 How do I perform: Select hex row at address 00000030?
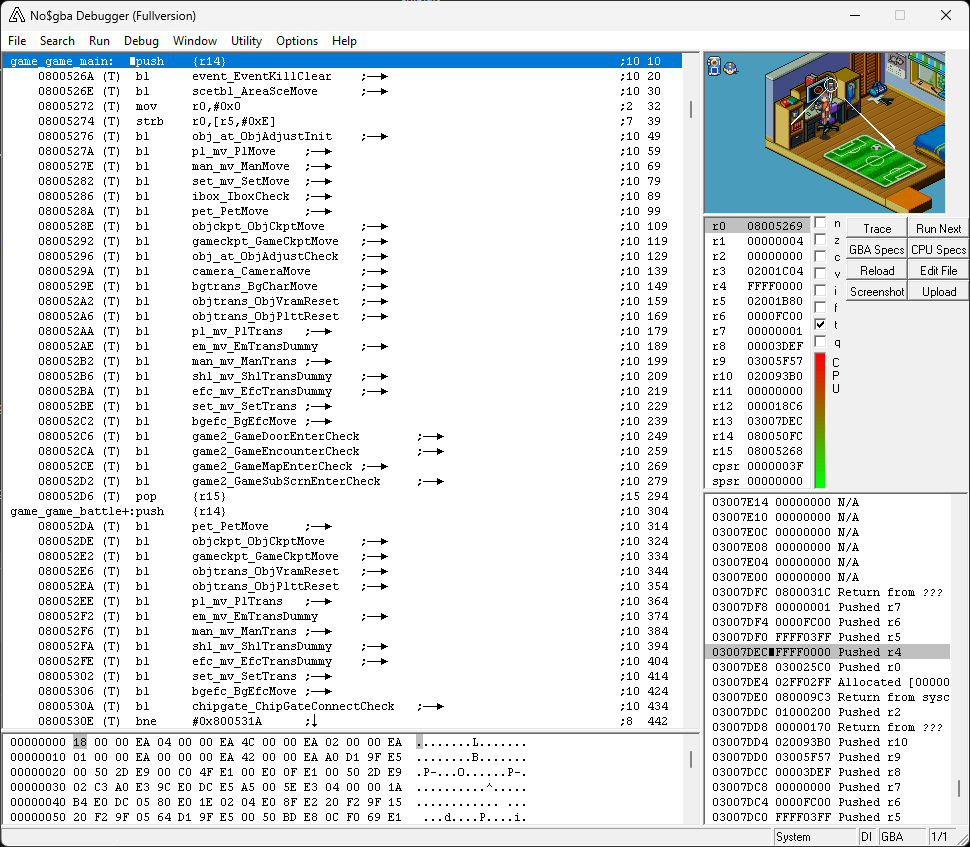click(268, 787)
